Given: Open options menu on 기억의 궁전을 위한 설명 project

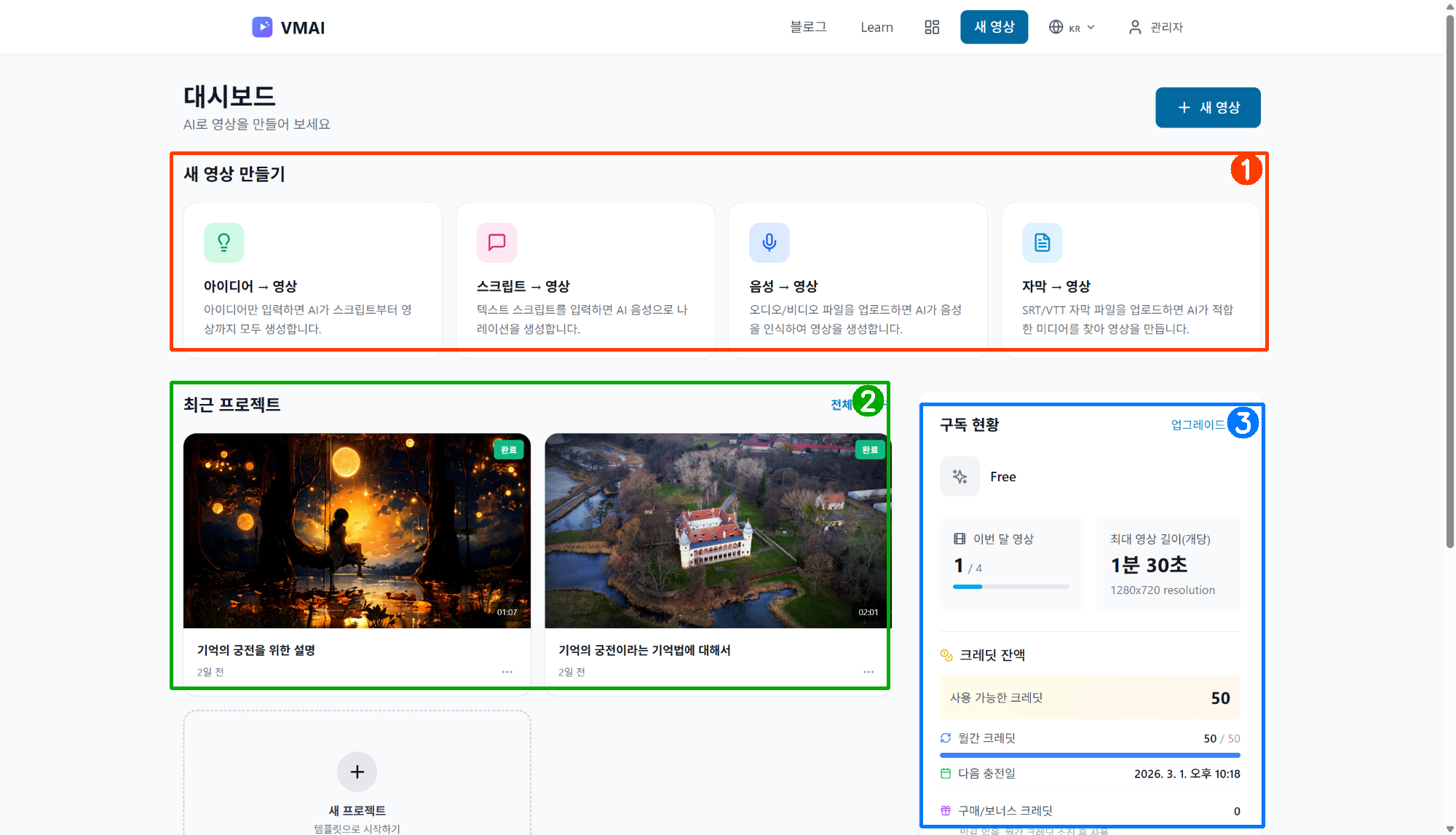Looking at the screenshot, I should pyautogui.click(x=507, y=671).
